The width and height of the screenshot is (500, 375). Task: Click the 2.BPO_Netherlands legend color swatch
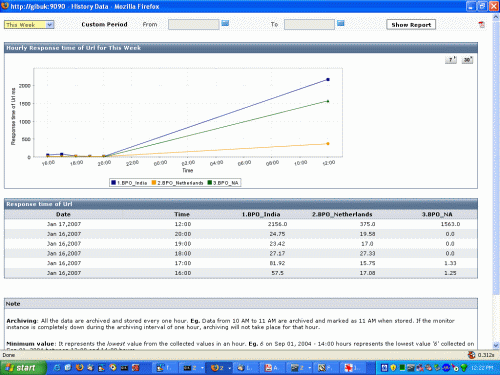154,183
